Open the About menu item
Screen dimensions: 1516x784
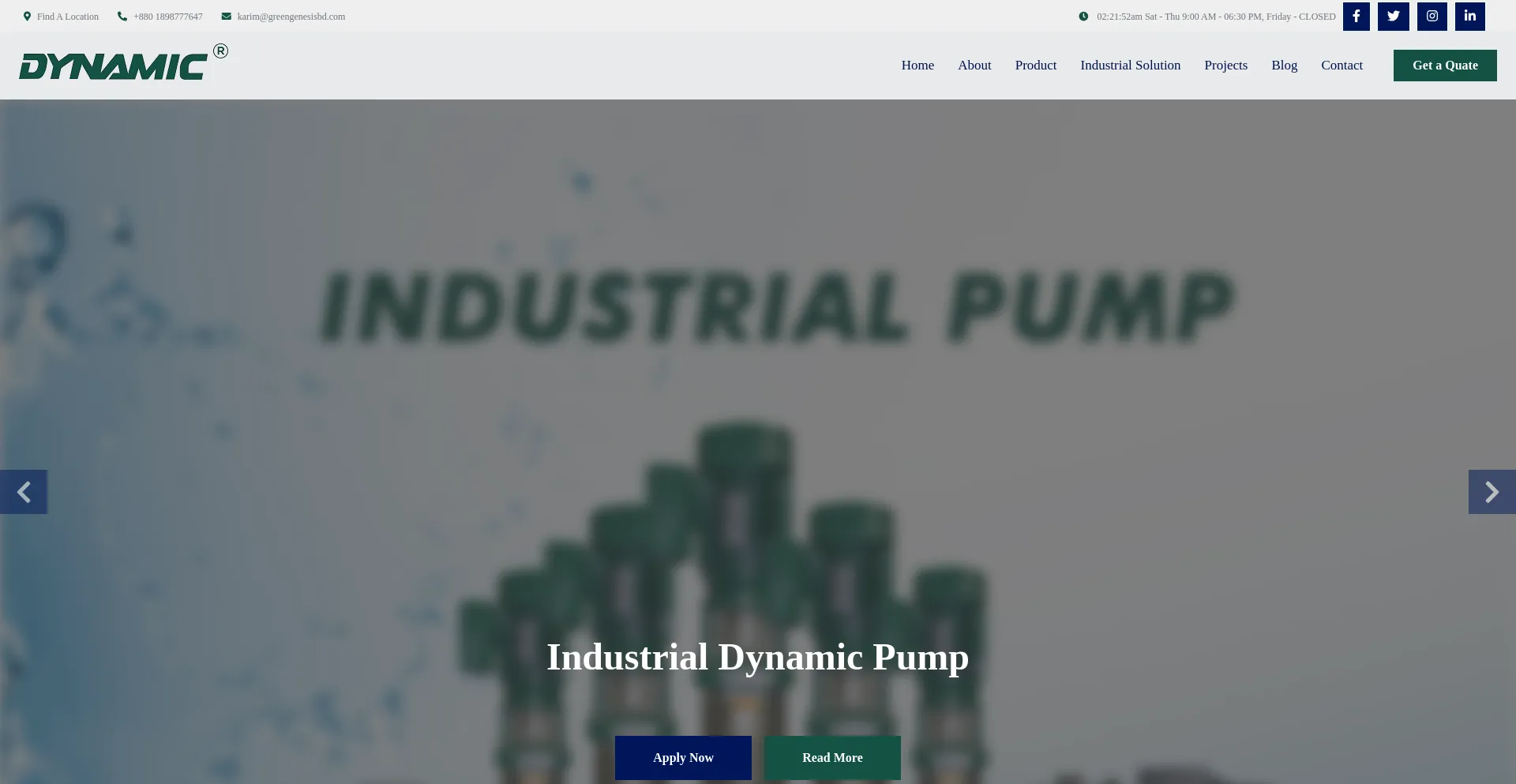974,66
